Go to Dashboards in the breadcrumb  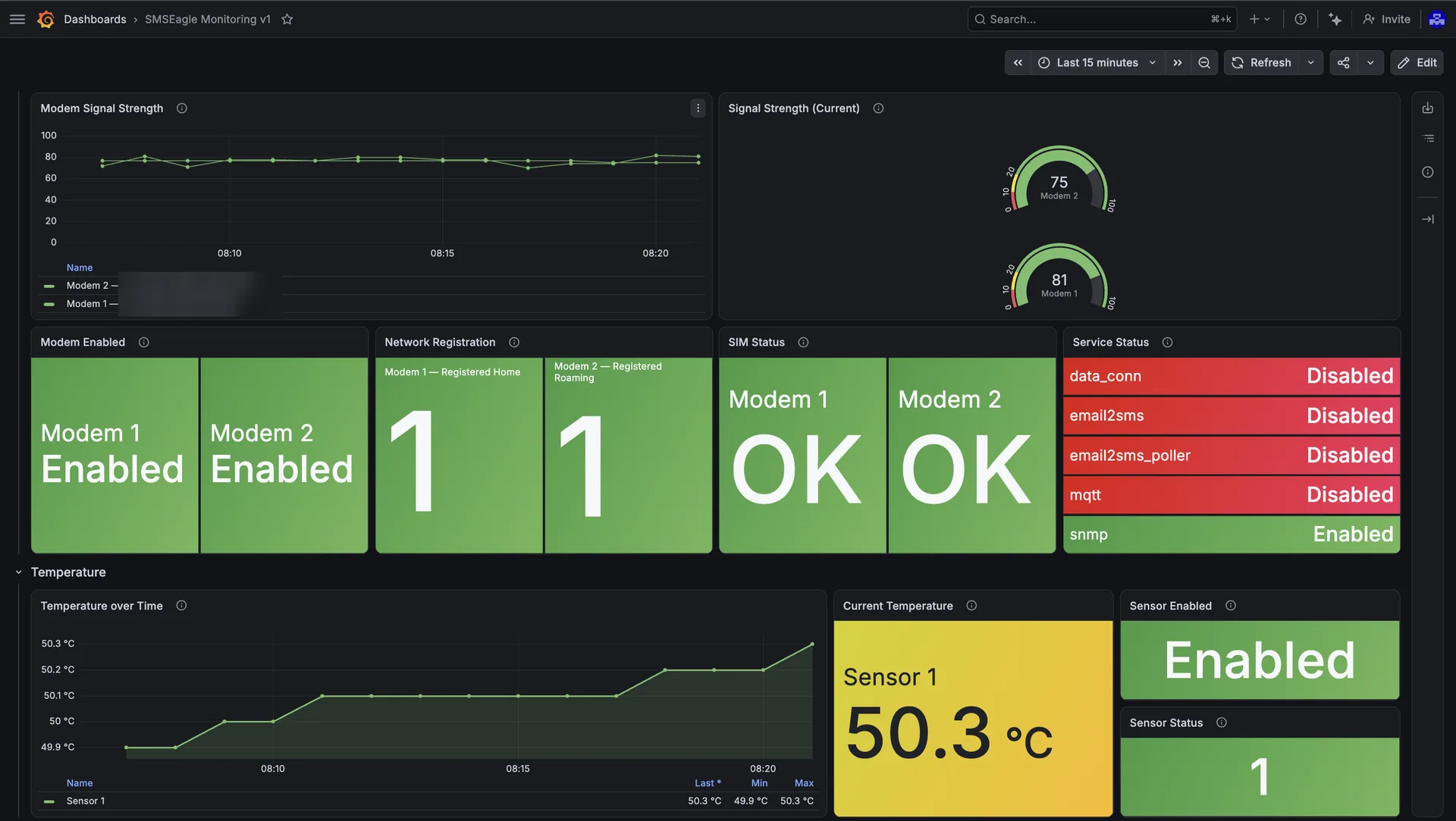(95, 19)
